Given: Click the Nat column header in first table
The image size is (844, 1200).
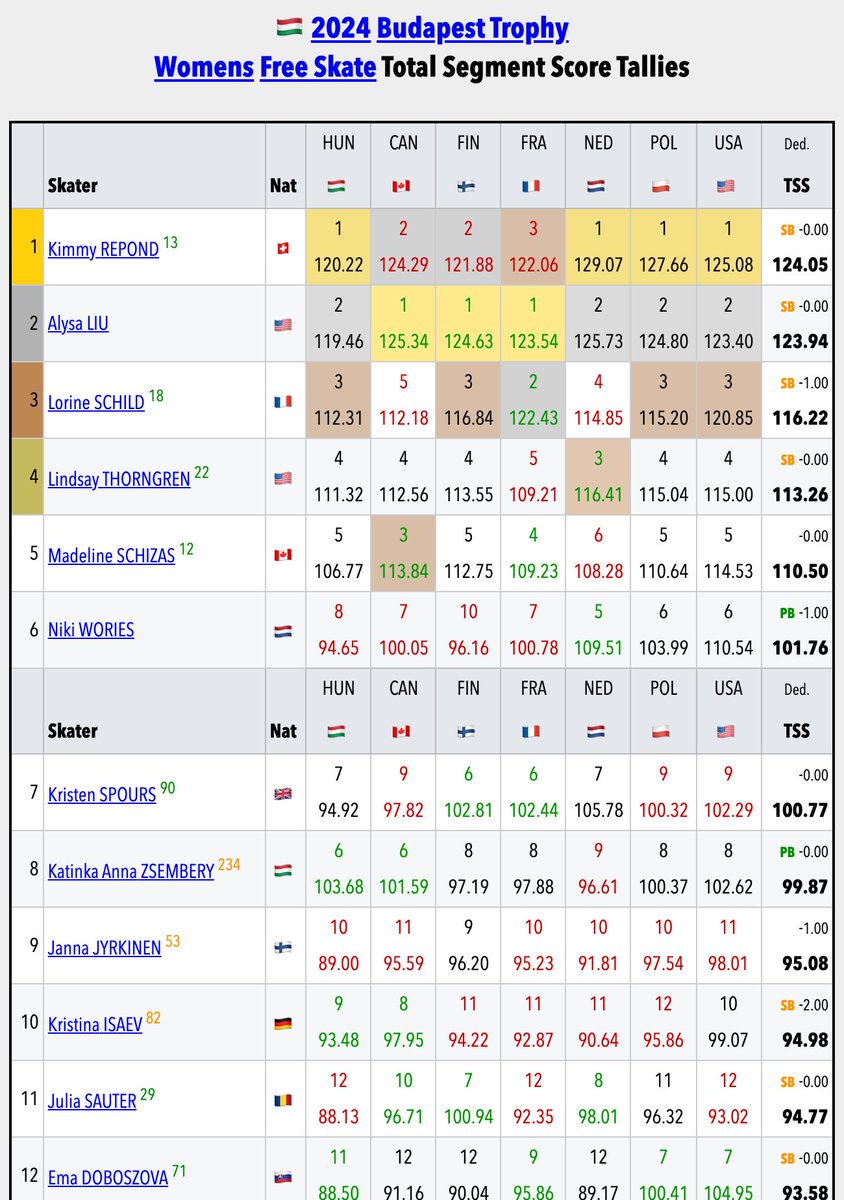Looking at the screenshot, I should click(x=283, y=185).
